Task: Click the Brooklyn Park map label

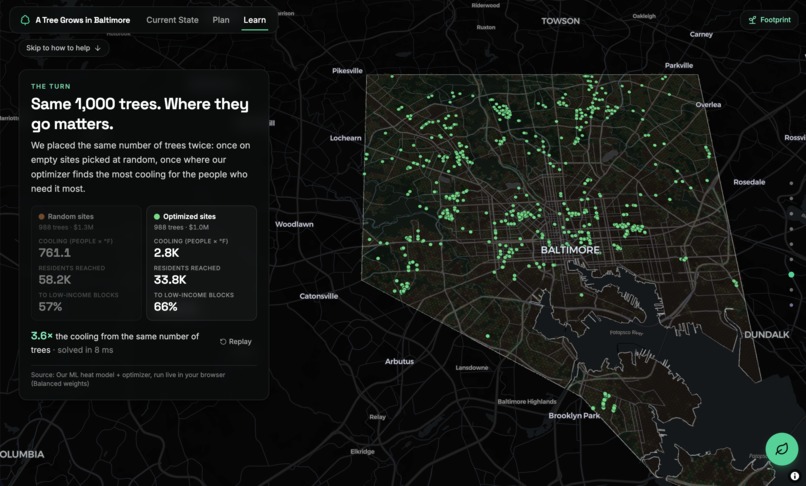Action: (574, 416)
